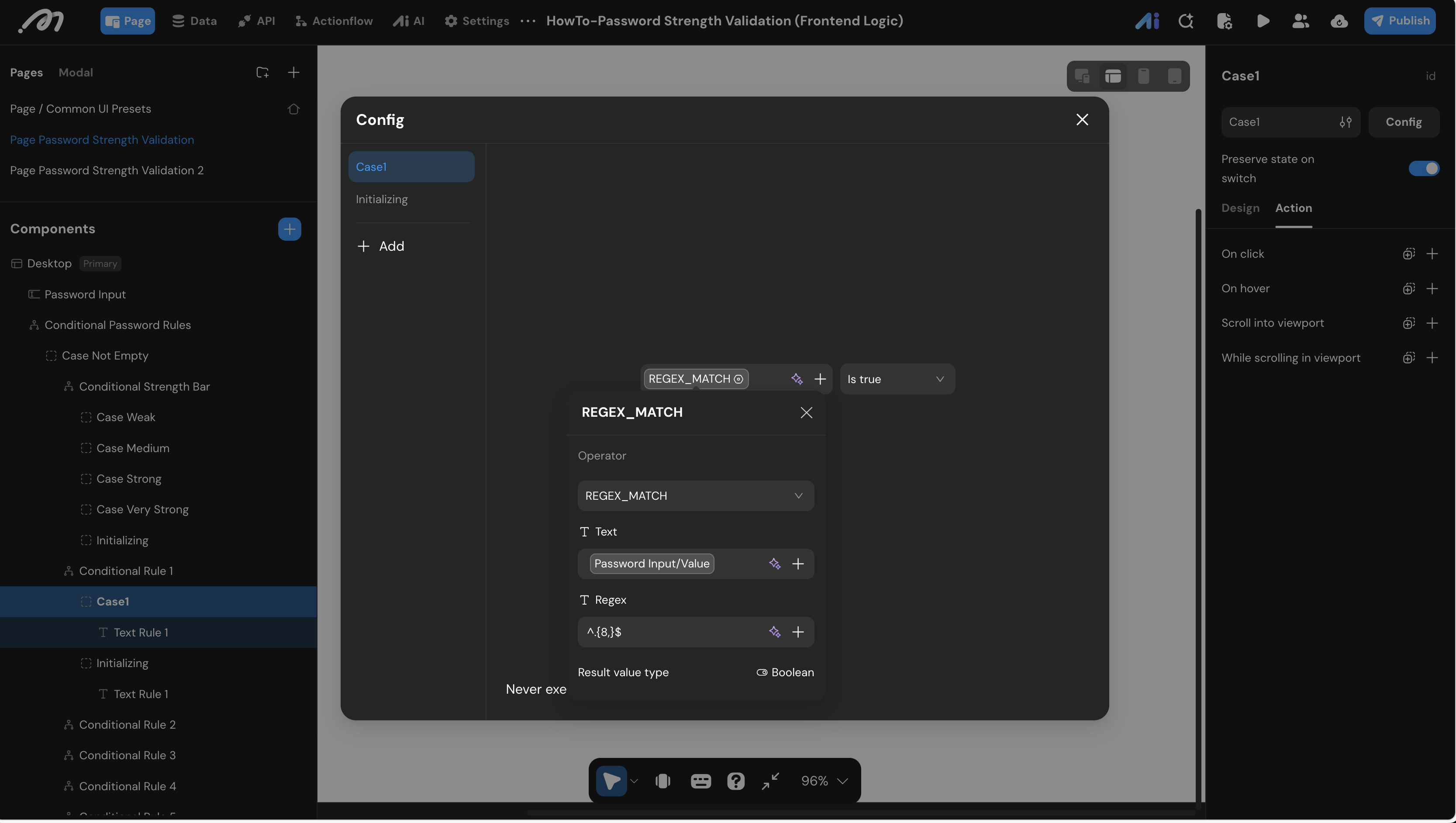
Task: Select the Password Input component
Action: pyautogui.click(x=85, y=294)
